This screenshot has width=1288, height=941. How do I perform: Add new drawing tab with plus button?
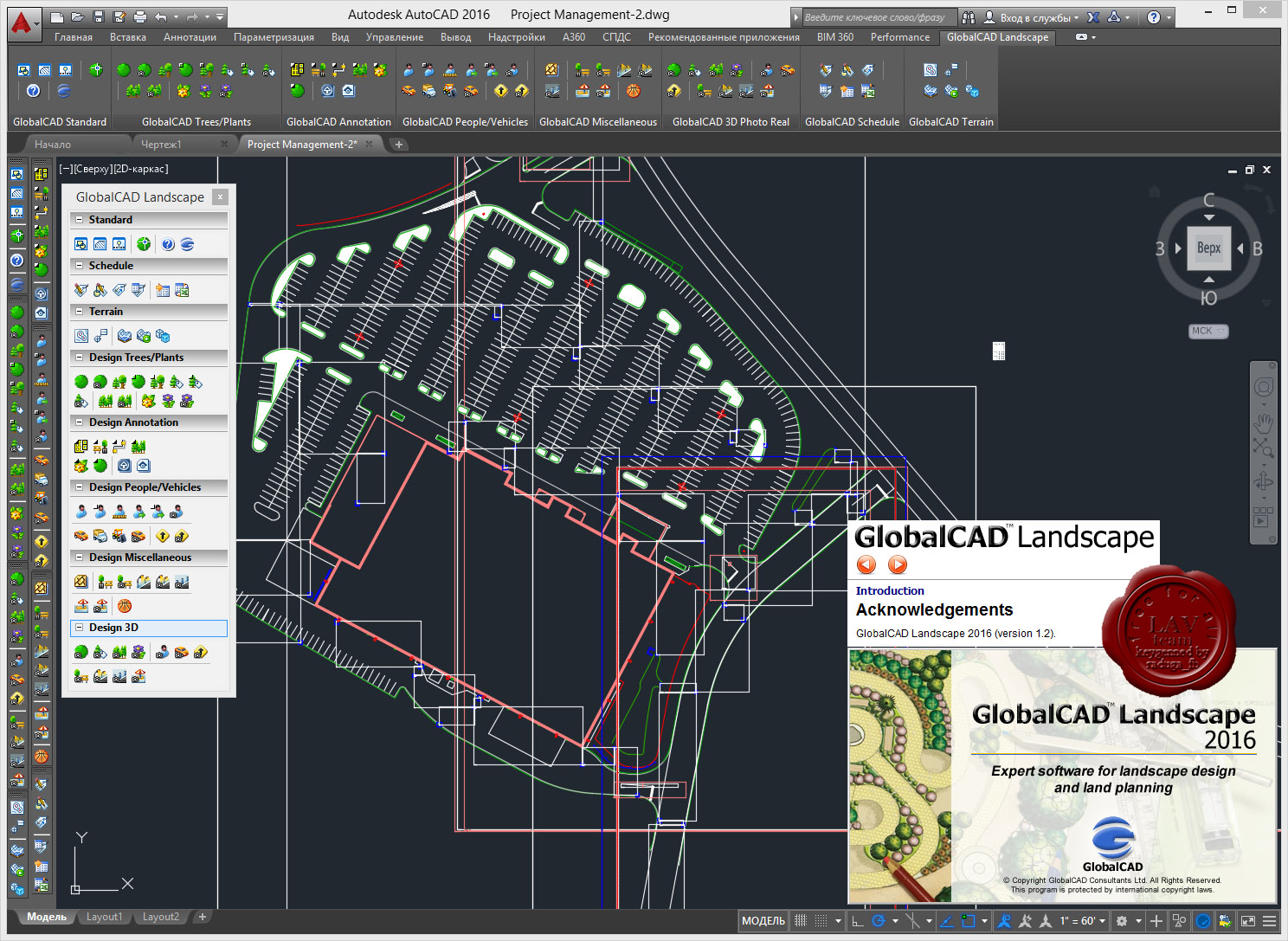click(399, 145)
